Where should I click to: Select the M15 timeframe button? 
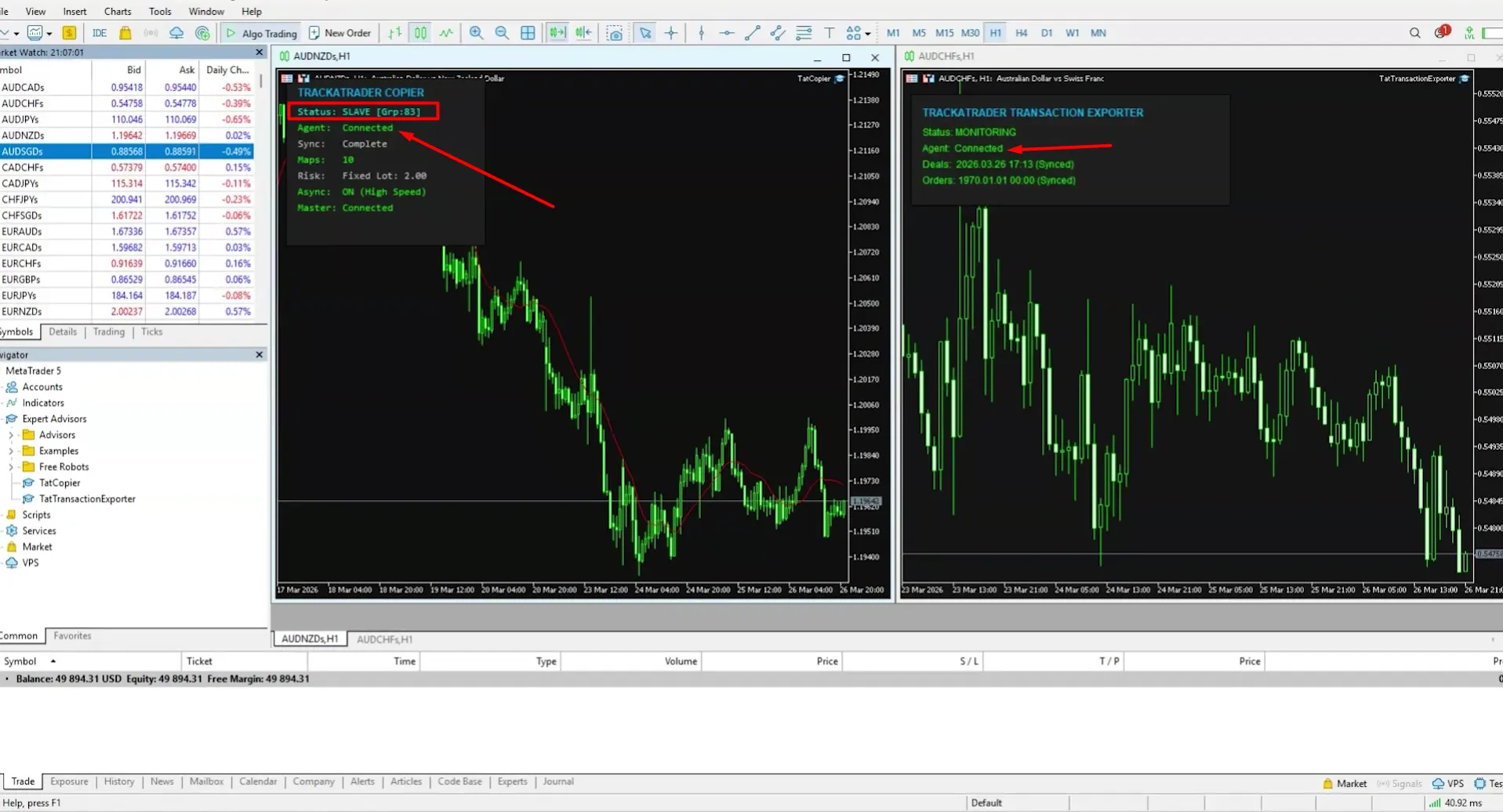click(944, 33)
